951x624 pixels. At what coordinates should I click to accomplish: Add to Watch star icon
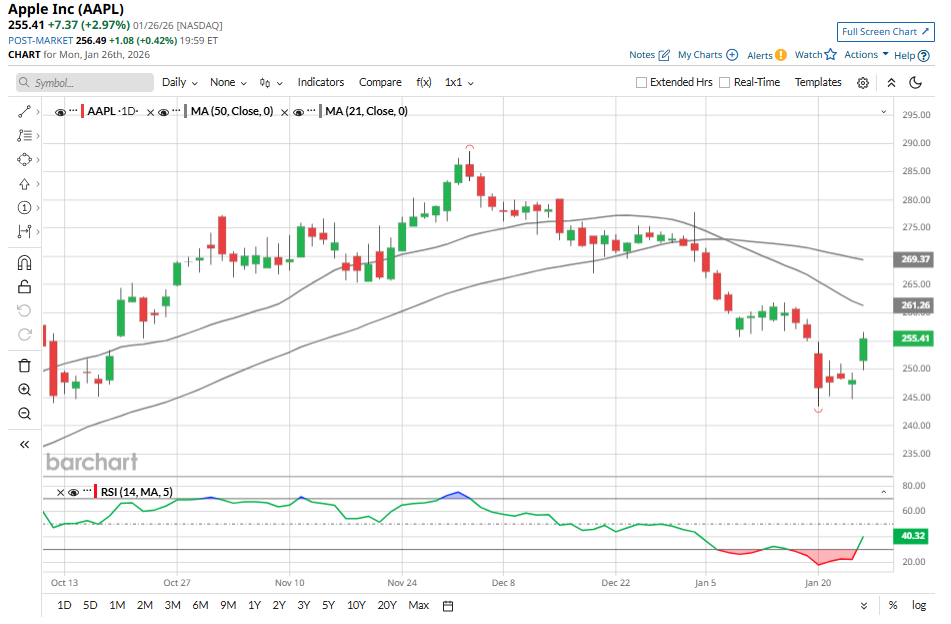830,55
